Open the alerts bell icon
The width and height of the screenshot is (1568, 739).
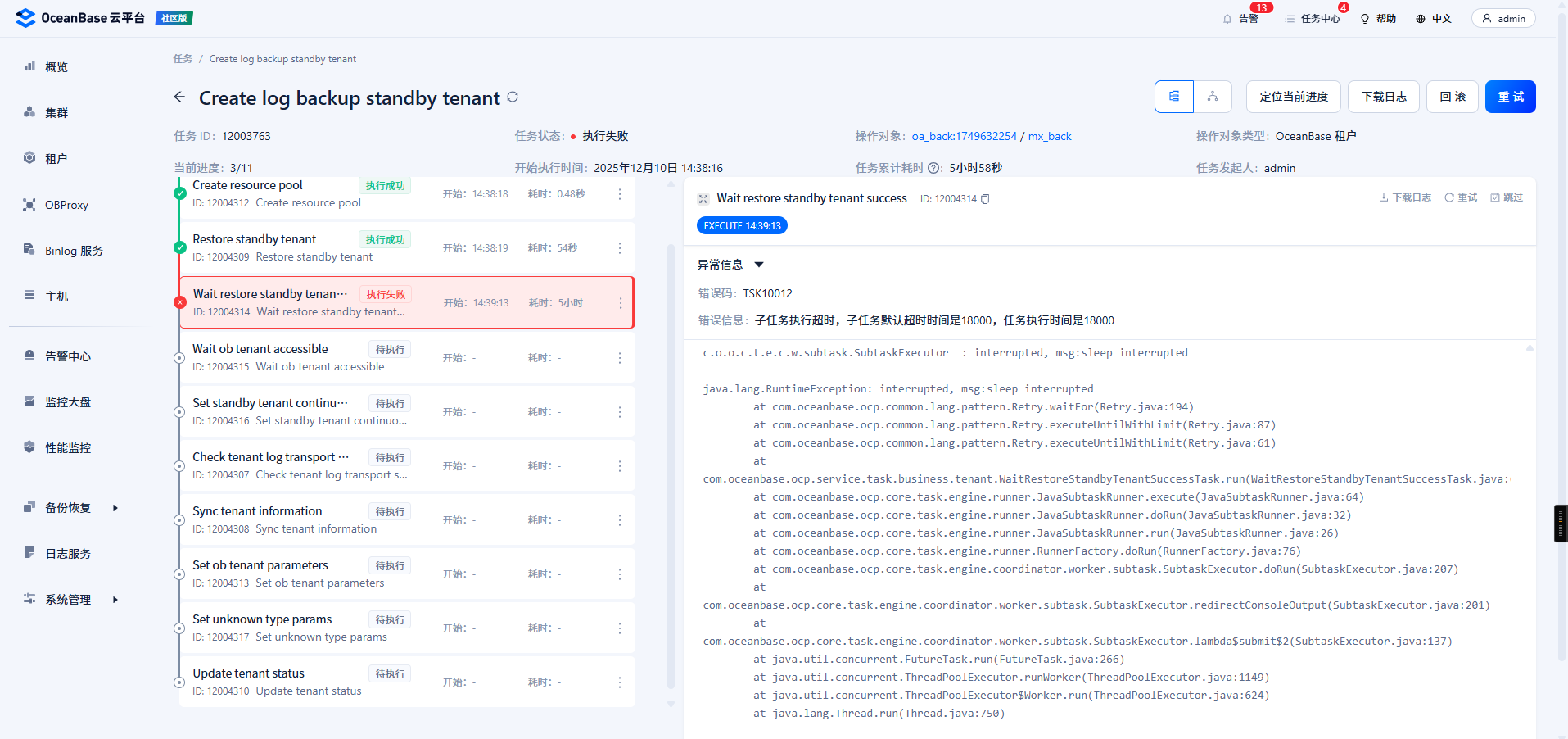pos(1227,19)
